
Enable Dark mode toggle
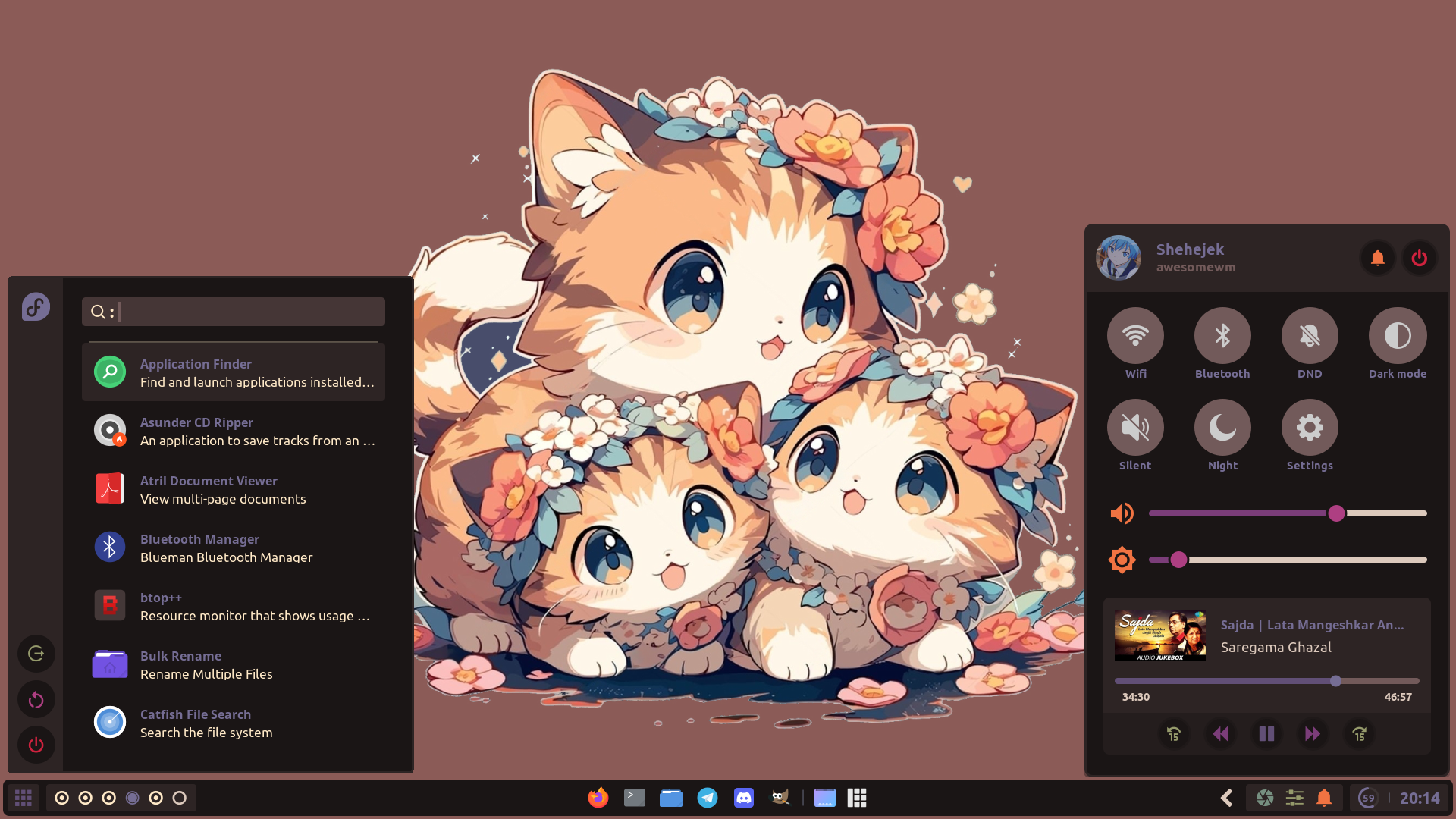point(1397,336)
